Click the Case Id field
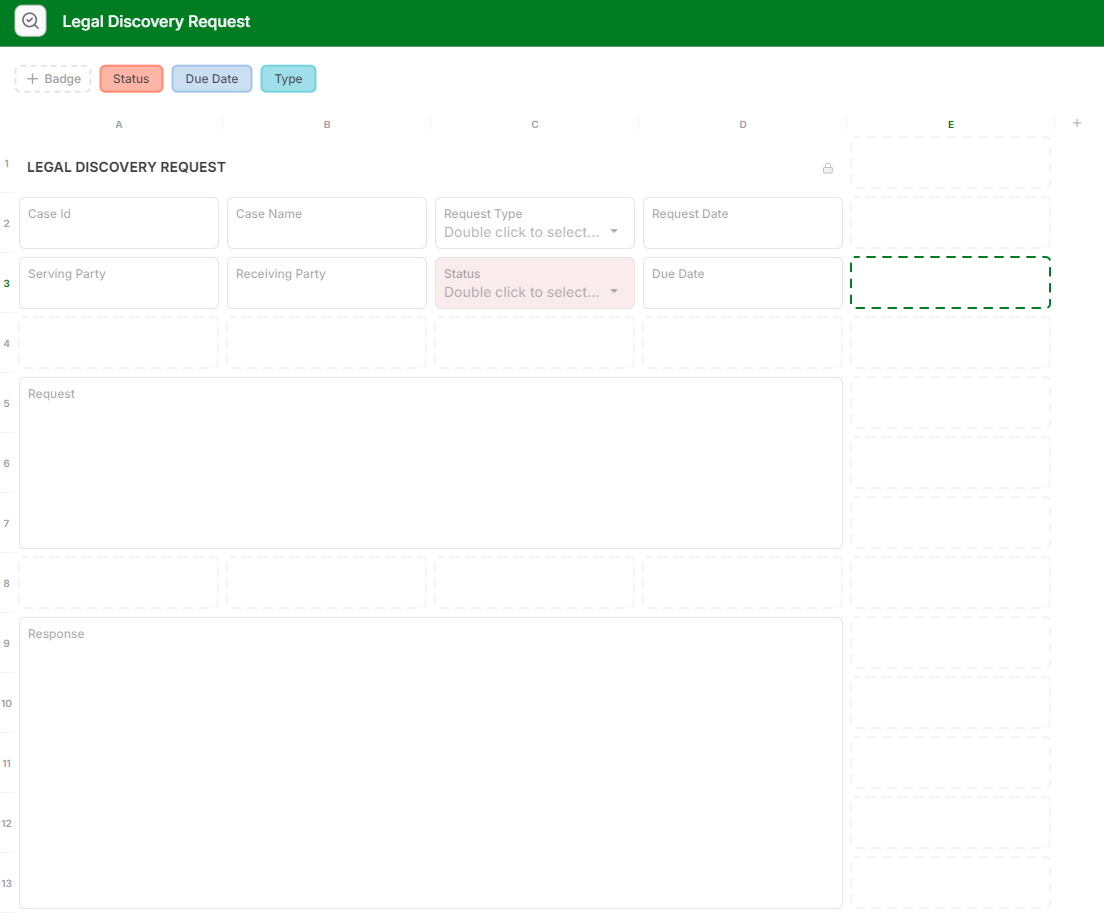Image resolution: width=1104 pixels, height=916 pixels. [119, 223]
